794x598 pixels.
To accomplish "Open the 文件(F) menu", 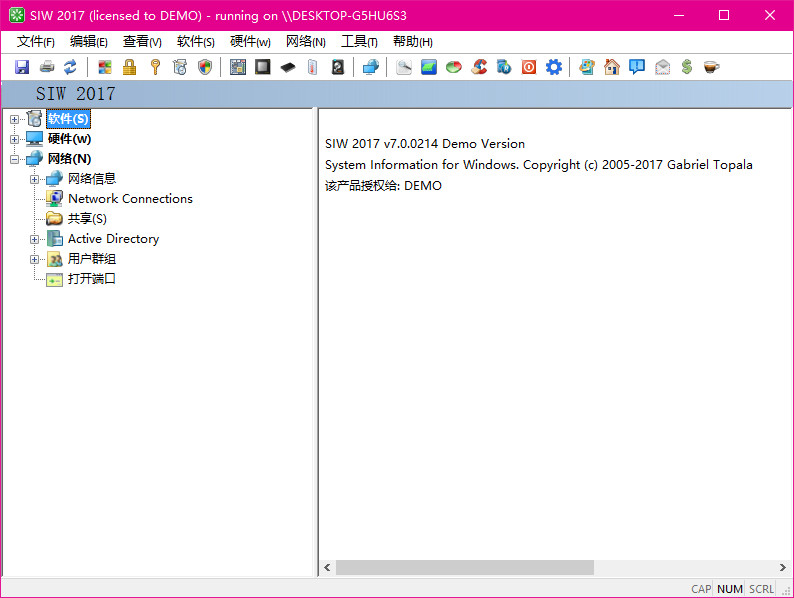I will pos(35,42).
